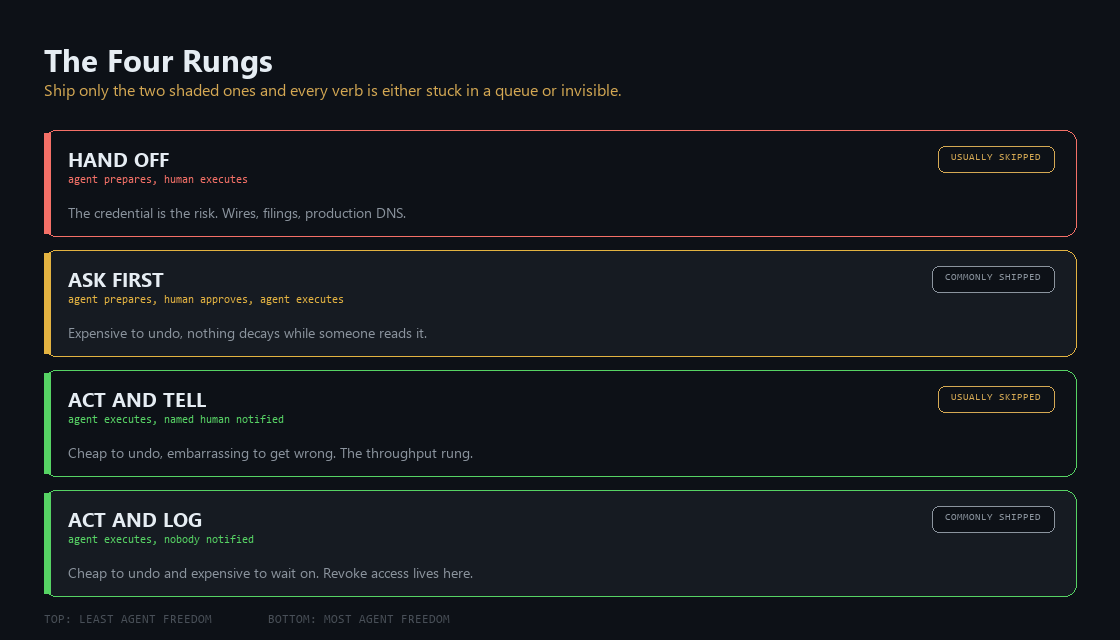Click the amber accent bar of ASK FIRST

(x=47, y=304)
